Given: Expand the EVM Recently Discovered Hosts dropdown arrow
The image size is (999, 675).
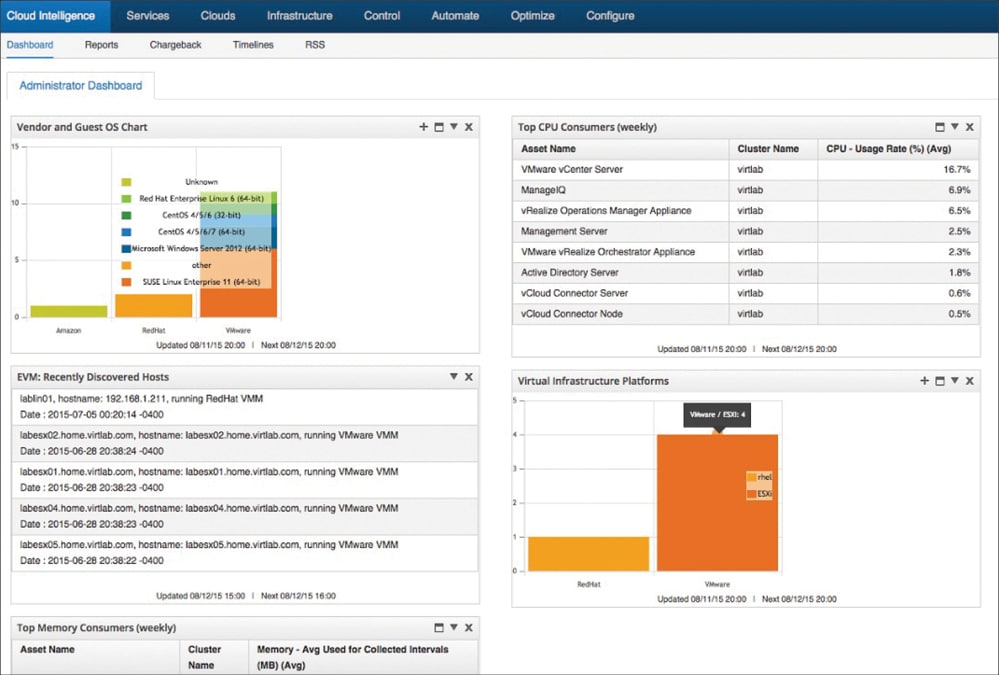Looking at the screenshot, I should pyautogui.click(x=454, y=377).
